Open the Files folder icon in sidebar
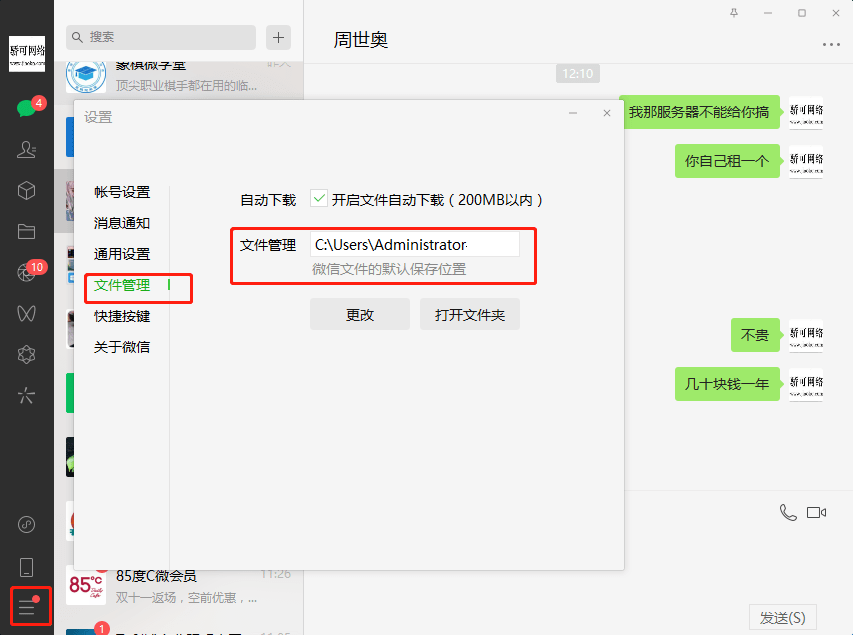Viewport: 853px width, 635px height. [x=27, y=232]
